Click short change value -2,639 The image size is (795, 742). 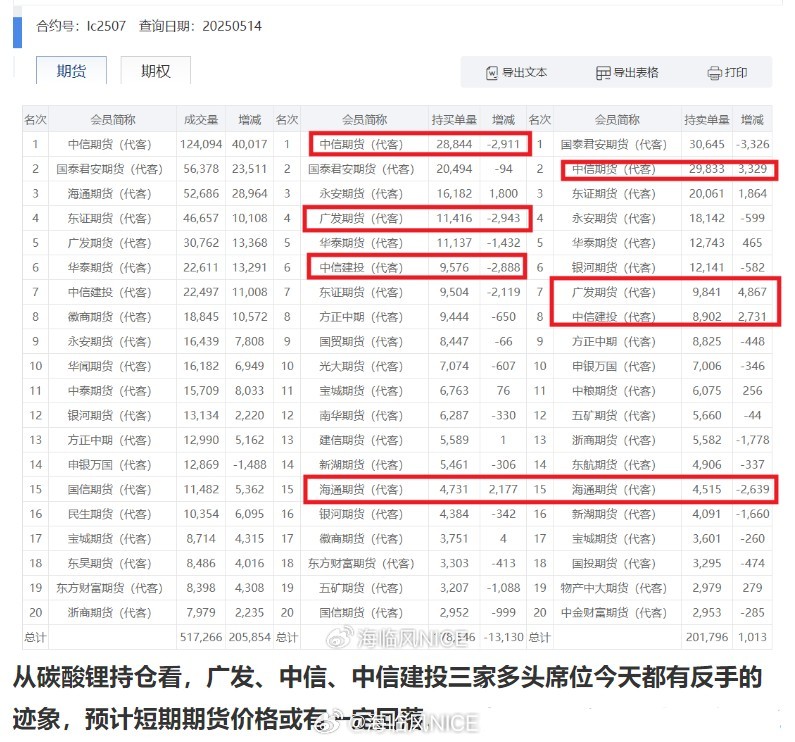(752, 489)
